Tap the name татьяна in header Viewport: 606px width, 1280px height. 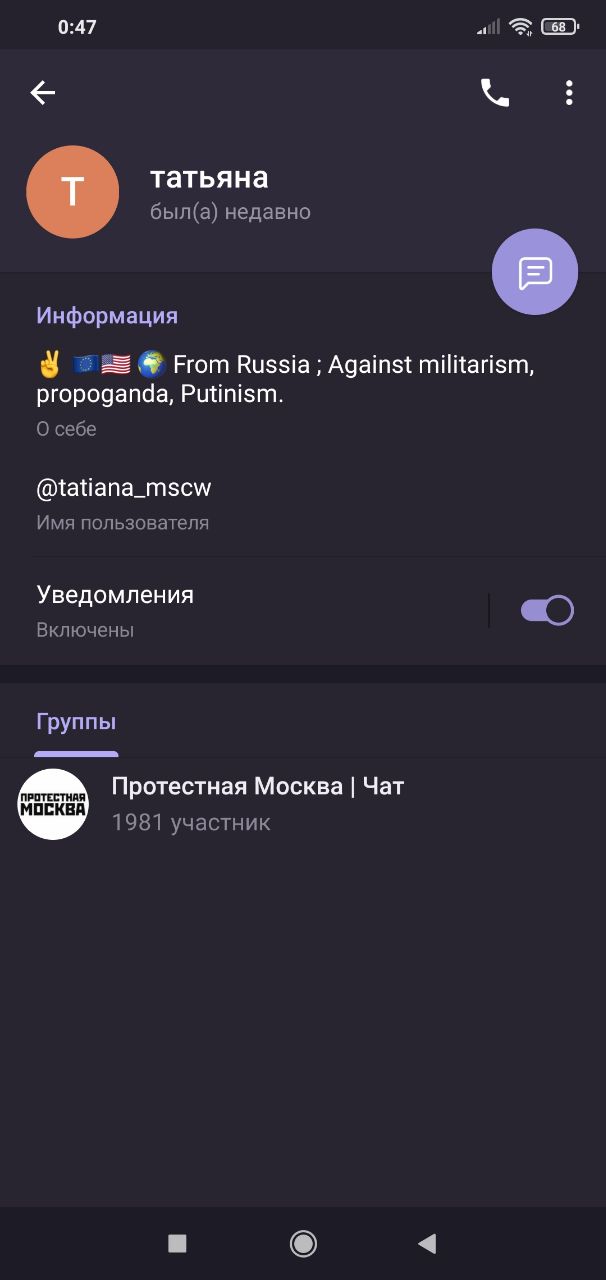209,178
